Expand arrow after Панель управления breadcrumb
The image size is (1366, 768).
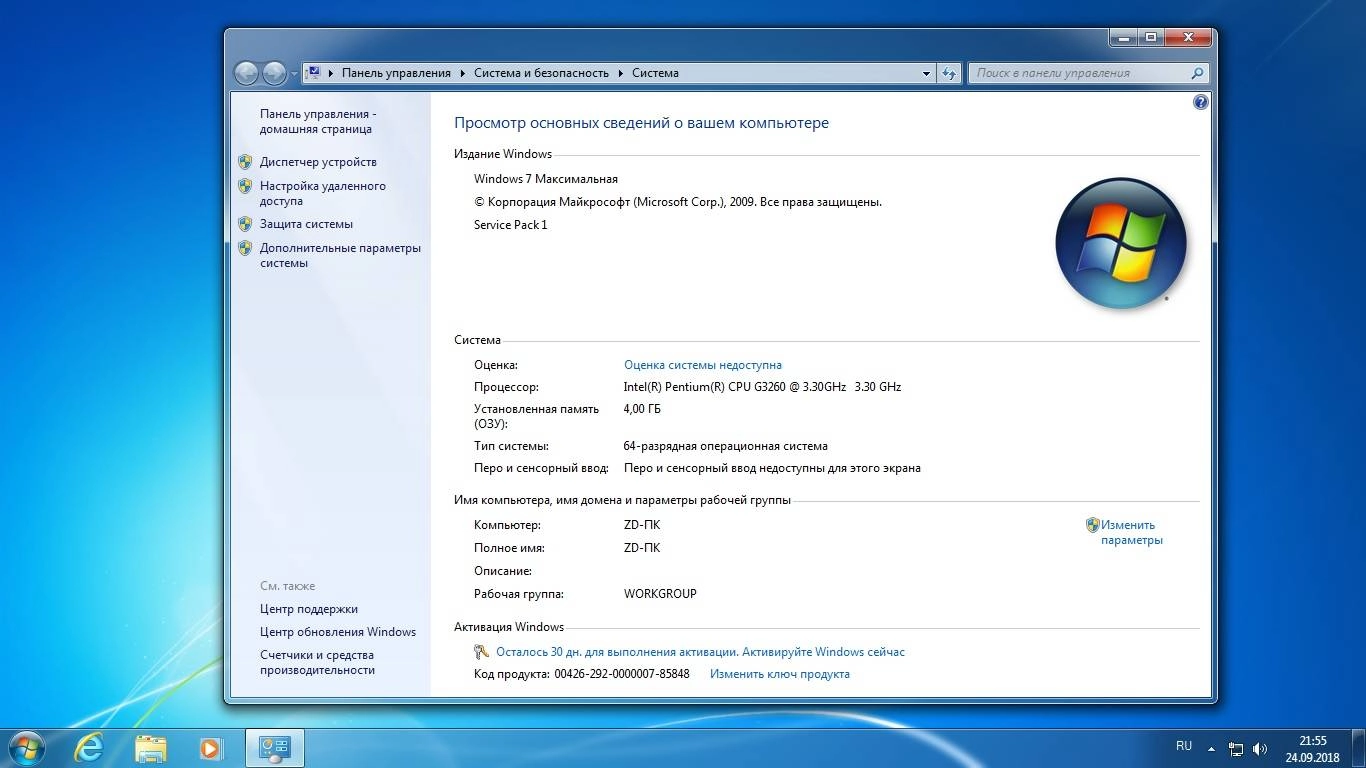tap(462, 73)
